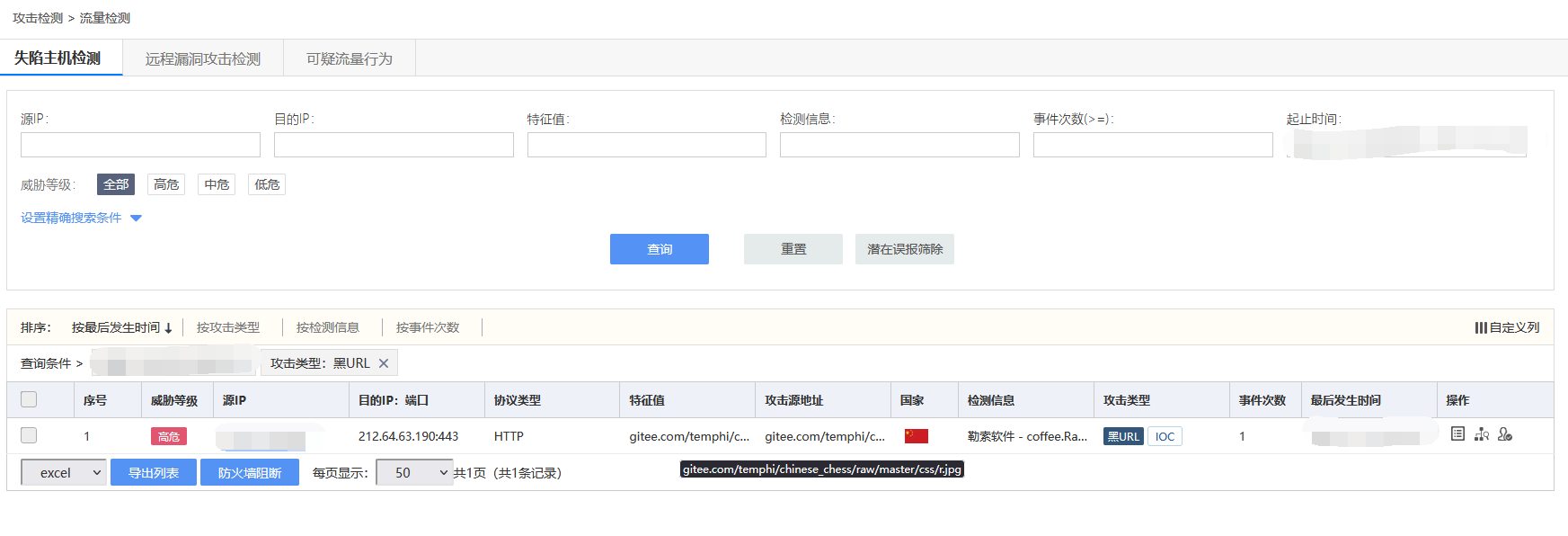The image size is (1568, 536).
Task: Expand 设置精确搜索条件 advanced search options
Action: (81, 218)
